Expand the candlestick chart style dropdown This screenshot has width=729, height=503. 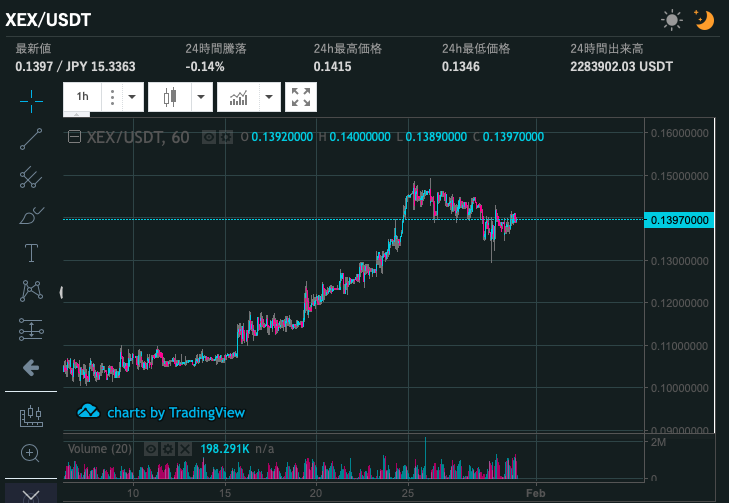pyautogui.click(x=201, y=97)
